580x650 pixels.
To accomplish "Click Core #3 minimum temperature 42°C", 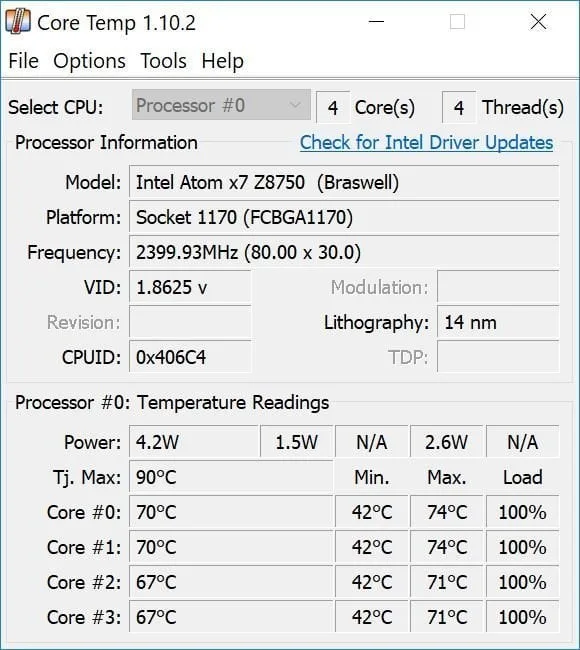I will 372,617.
